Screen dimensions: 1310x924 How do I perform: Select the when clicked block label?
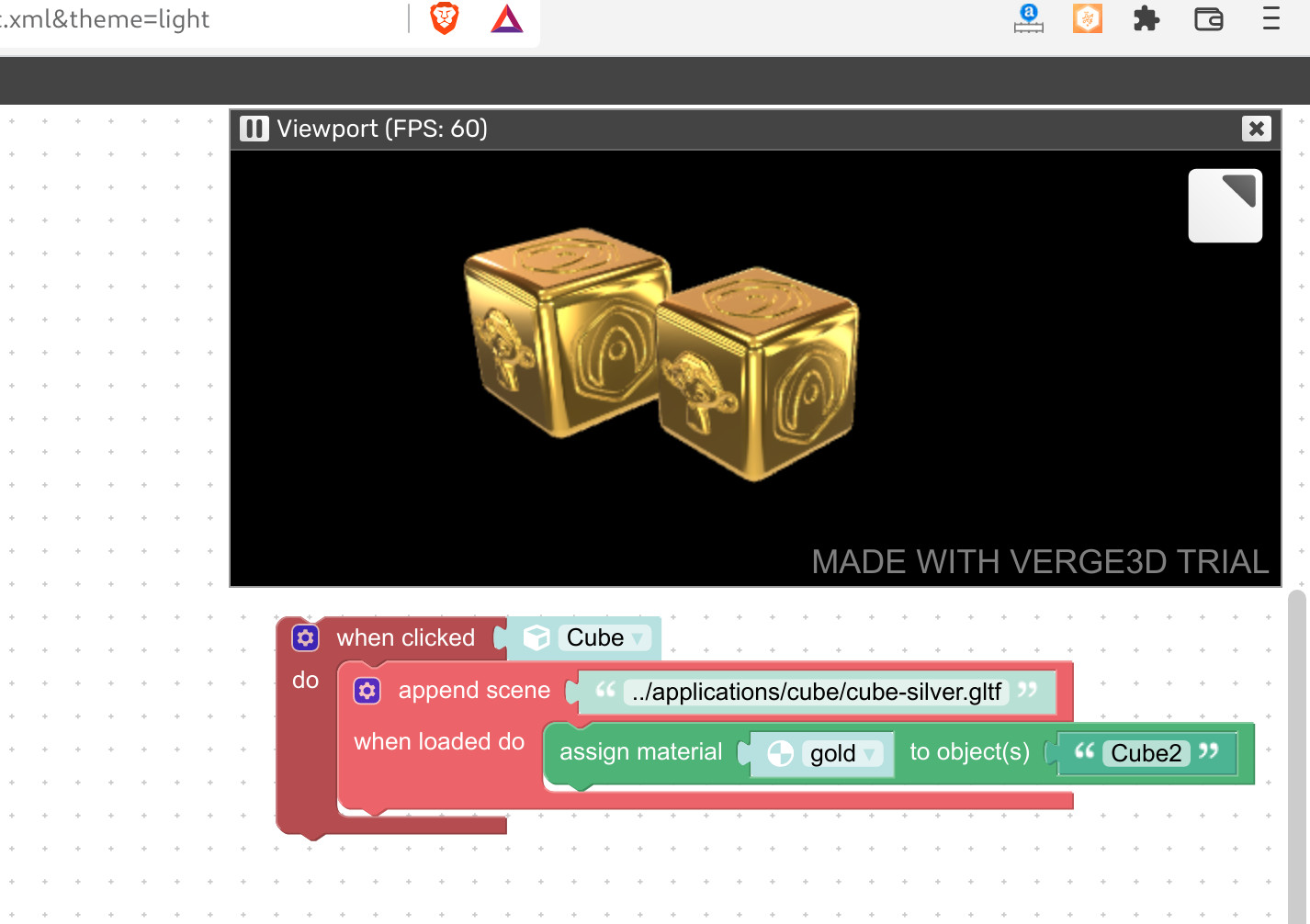[405, 637]
